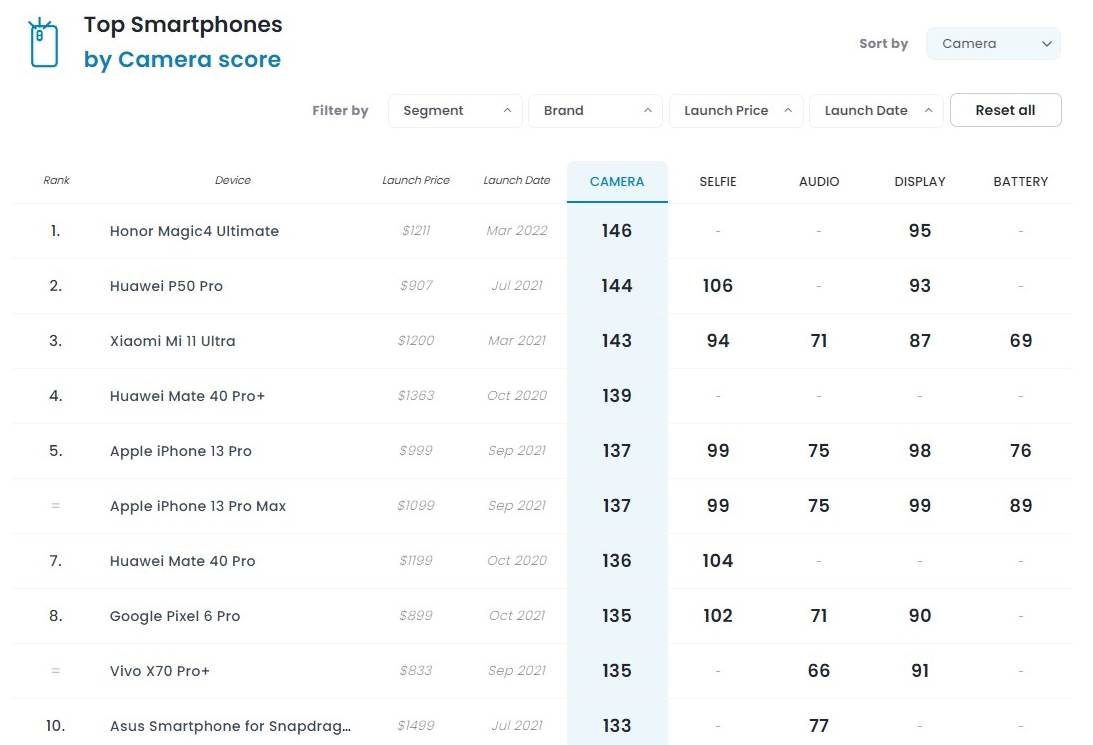The image size is (1093, 745).
Task: Switch to the SELFIE column tab
Action: click(718, 182)
